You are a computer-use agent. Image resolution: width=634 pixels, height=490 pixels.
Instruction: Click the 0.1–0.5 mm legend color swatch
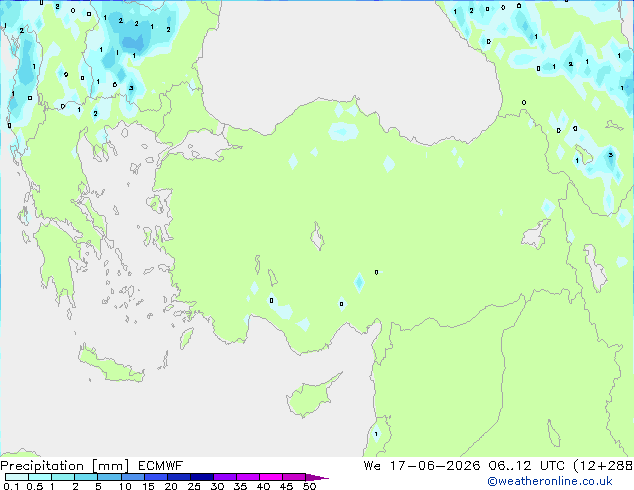point(17,477)
